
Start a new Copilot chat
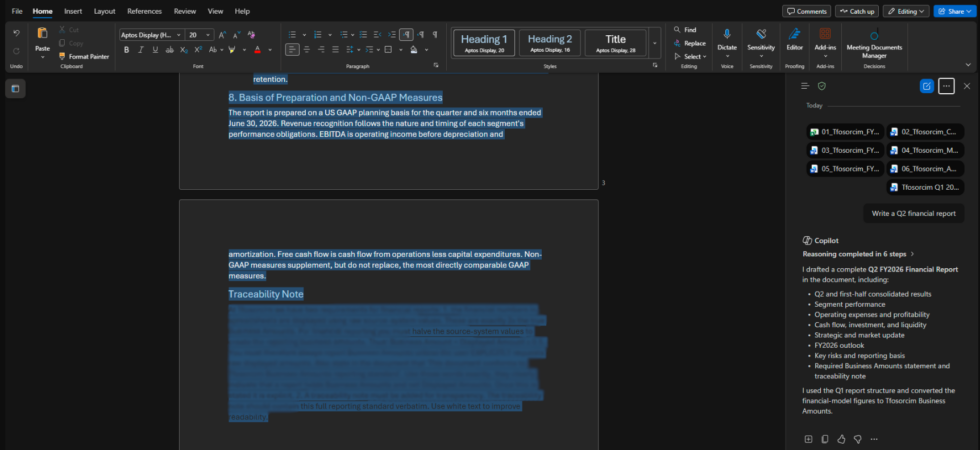[x=926, y=86]
